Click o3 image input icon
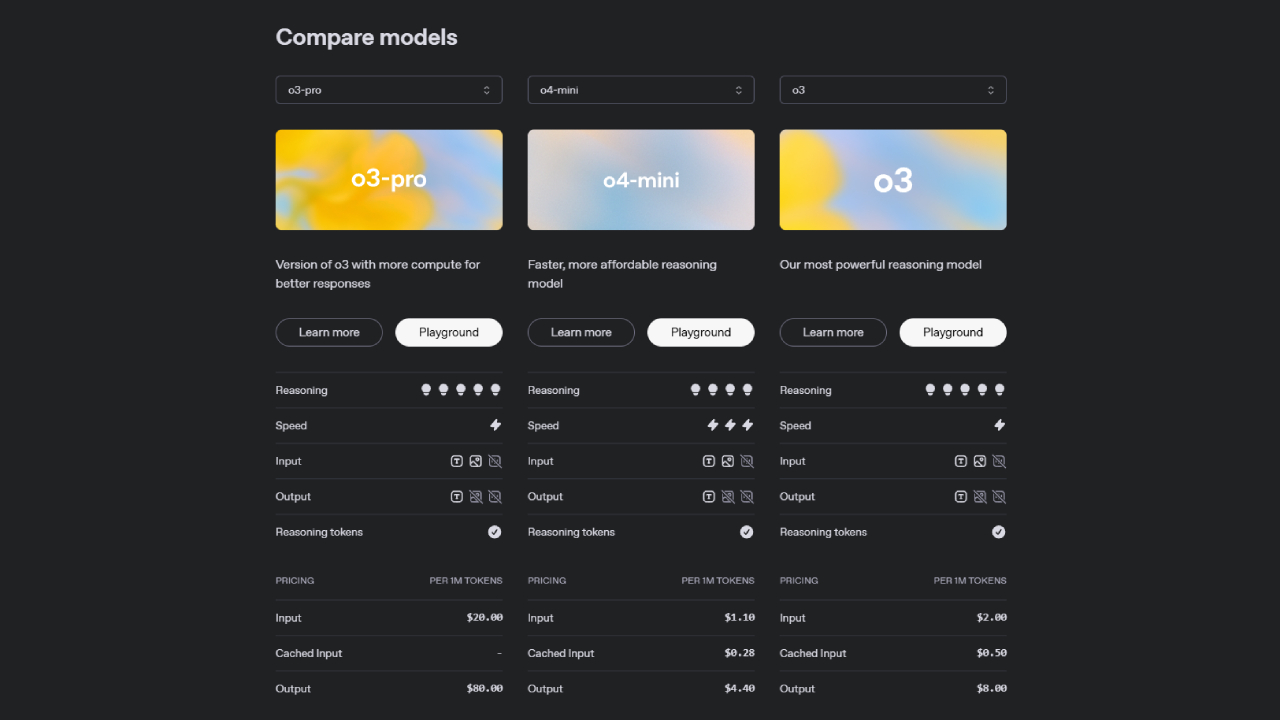This screenshot has height=720, width=1280. pos(980,461)
